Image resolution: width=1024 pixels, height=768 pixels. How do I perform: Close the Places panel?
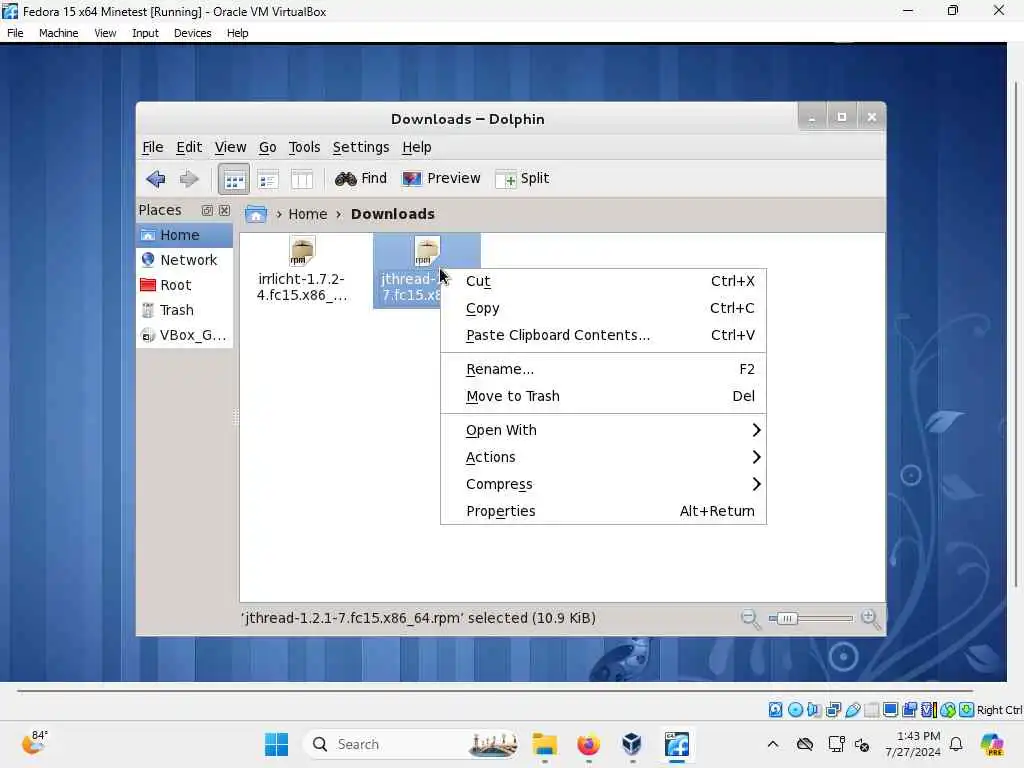(224, 210)
